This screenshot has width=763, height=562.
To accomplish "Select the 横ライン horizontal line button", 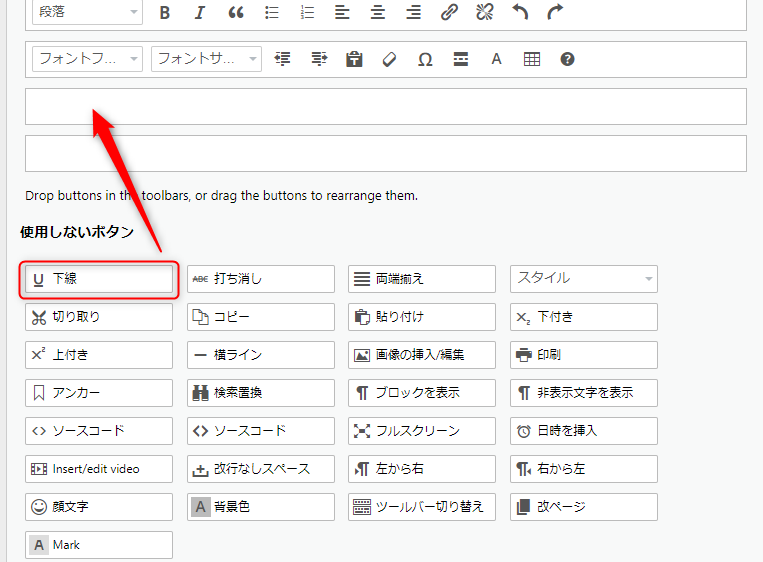I will [x=261, y=355].
